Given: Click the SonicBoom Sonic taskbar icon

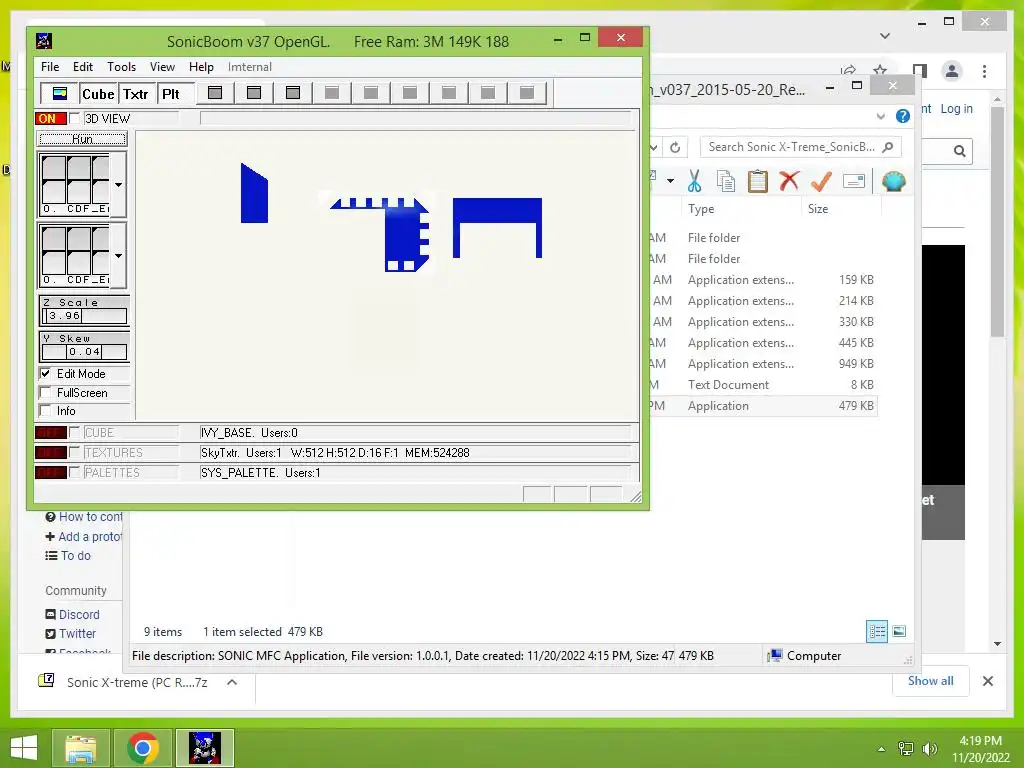Looking at the screenshot, I should coord(205,748).
